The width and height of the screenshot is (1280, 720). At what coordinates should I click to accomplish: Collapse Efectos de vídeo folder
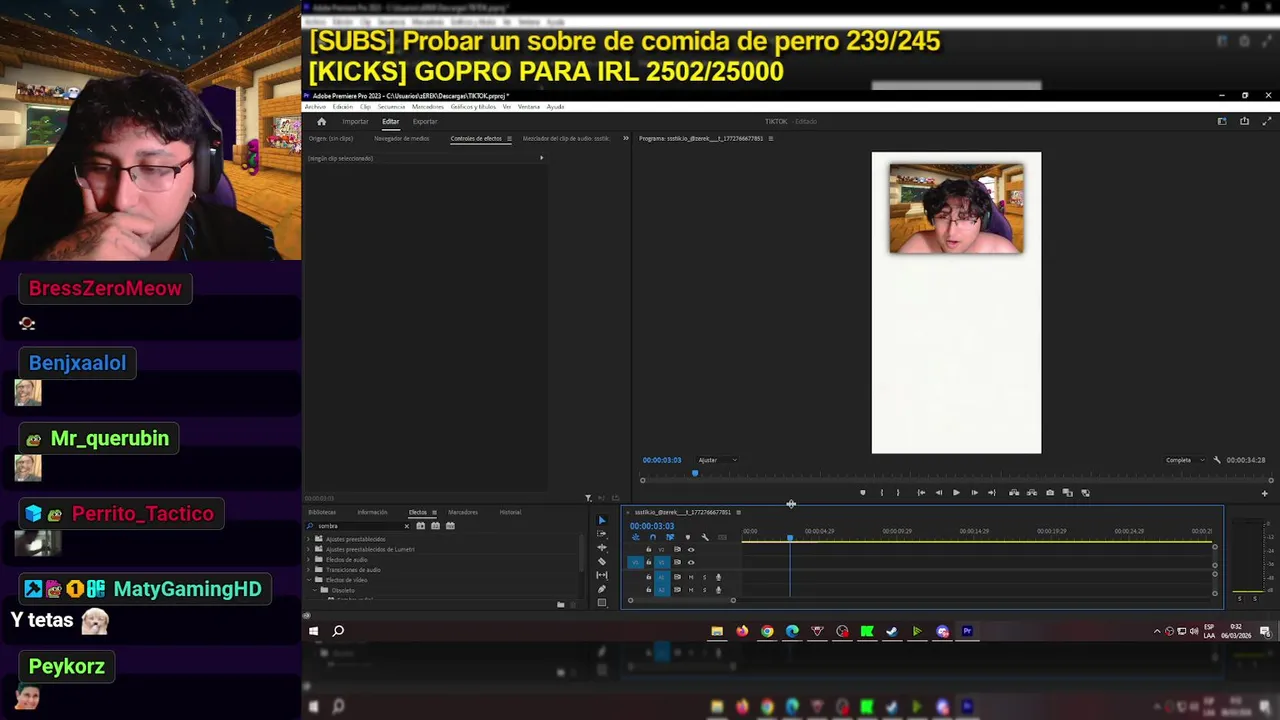click(x=309, y=580)
